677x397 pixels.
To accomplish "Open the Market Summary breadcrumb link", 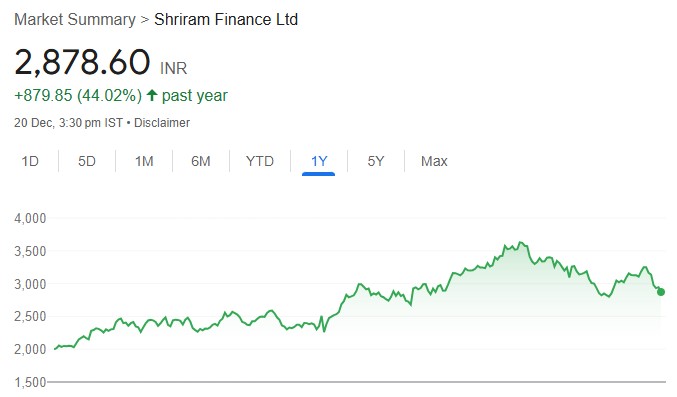I will pyautogui.click(x=75, y=19).
